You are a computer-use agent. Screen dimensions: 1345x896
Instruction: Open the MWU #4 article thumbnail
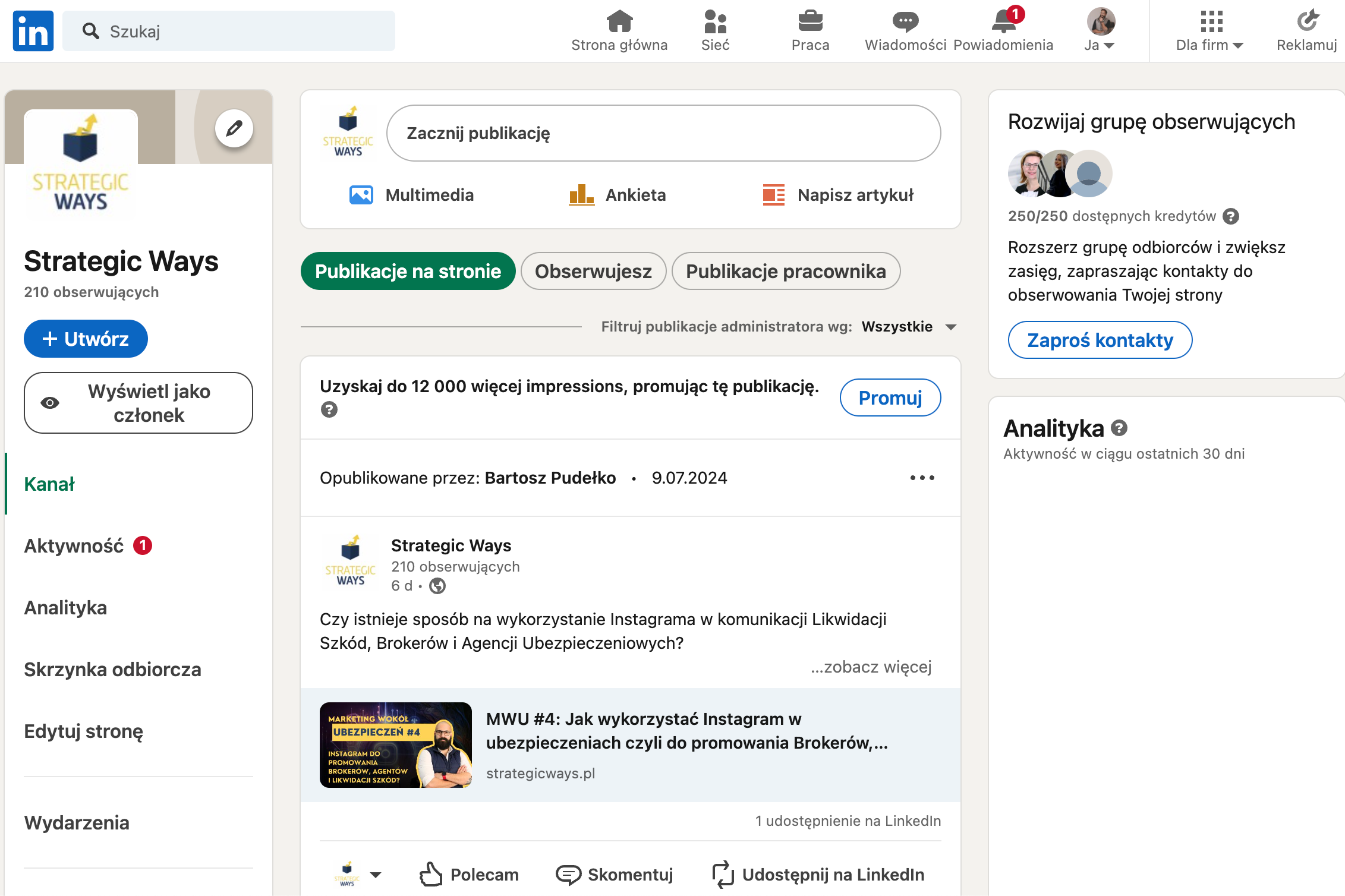point(396,745)
